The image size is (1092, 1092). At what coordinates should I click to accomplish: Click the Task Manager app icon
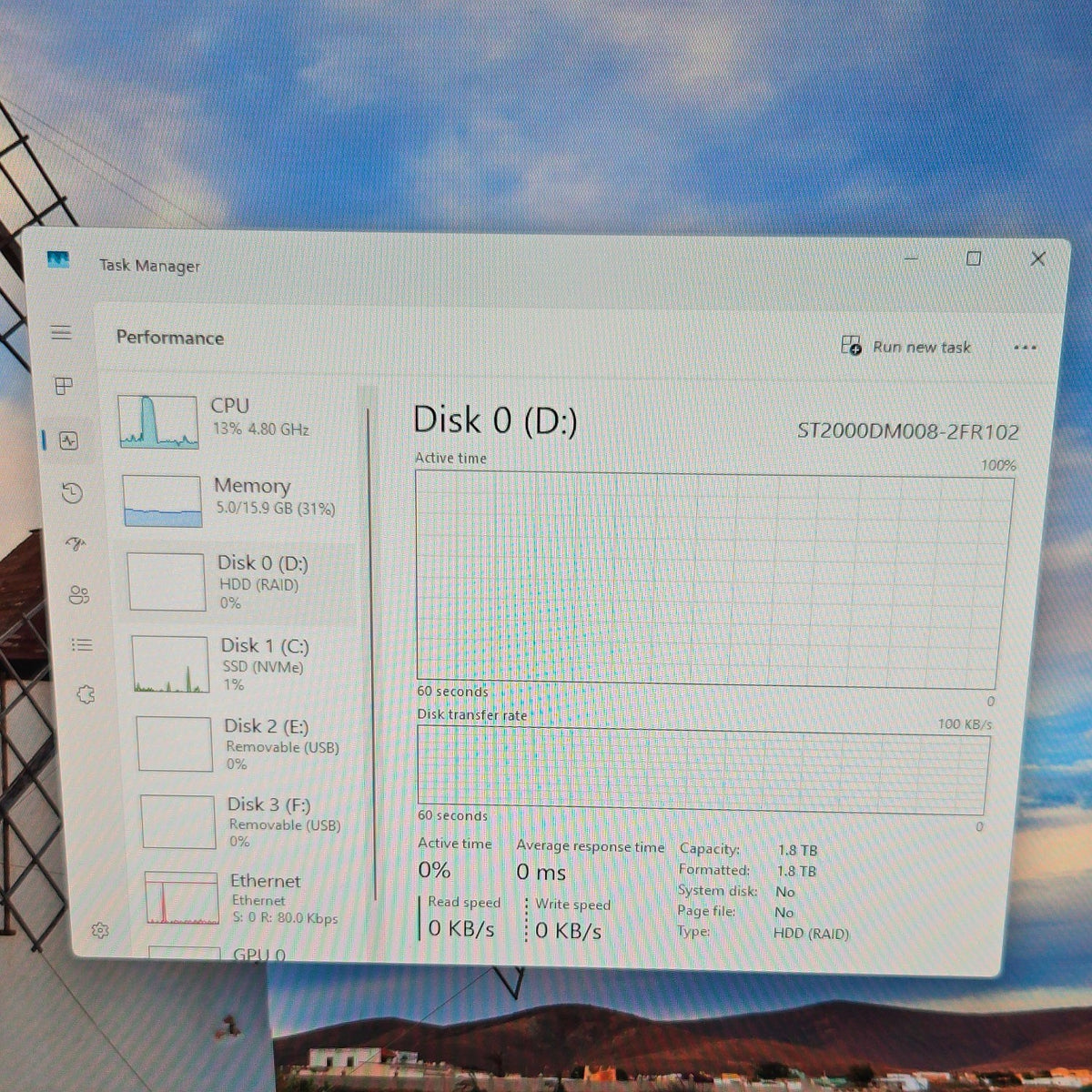pyautogui.click(x=57, y=261)
